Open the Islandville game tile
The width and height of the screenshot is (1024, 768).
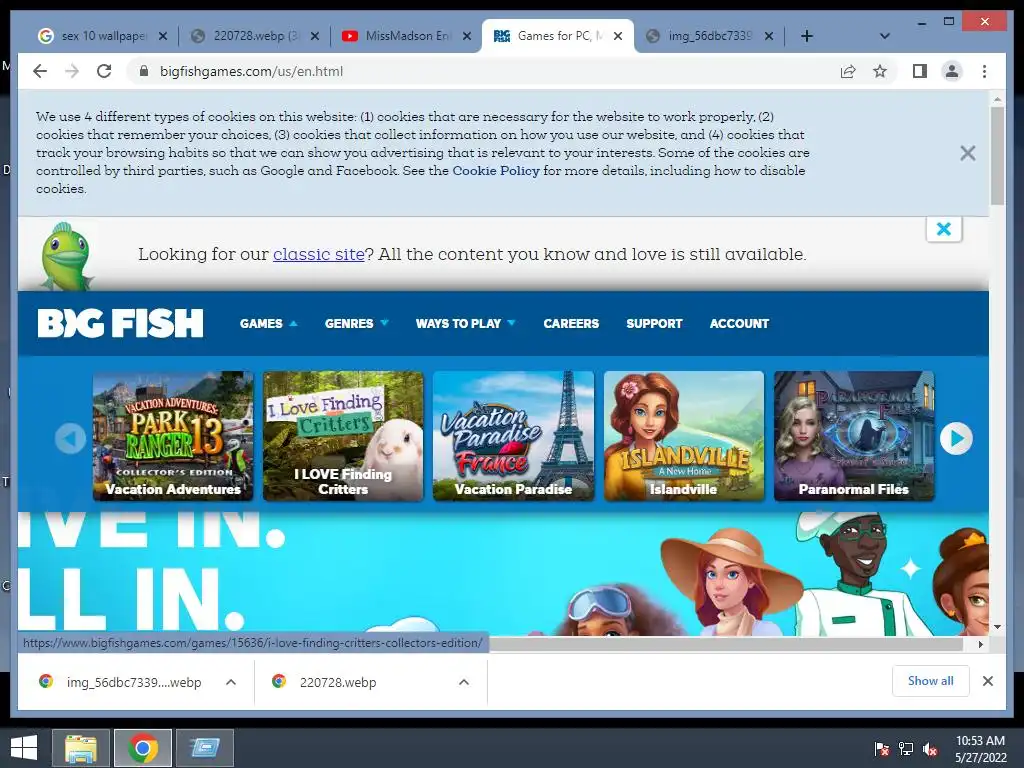point(684,436)
